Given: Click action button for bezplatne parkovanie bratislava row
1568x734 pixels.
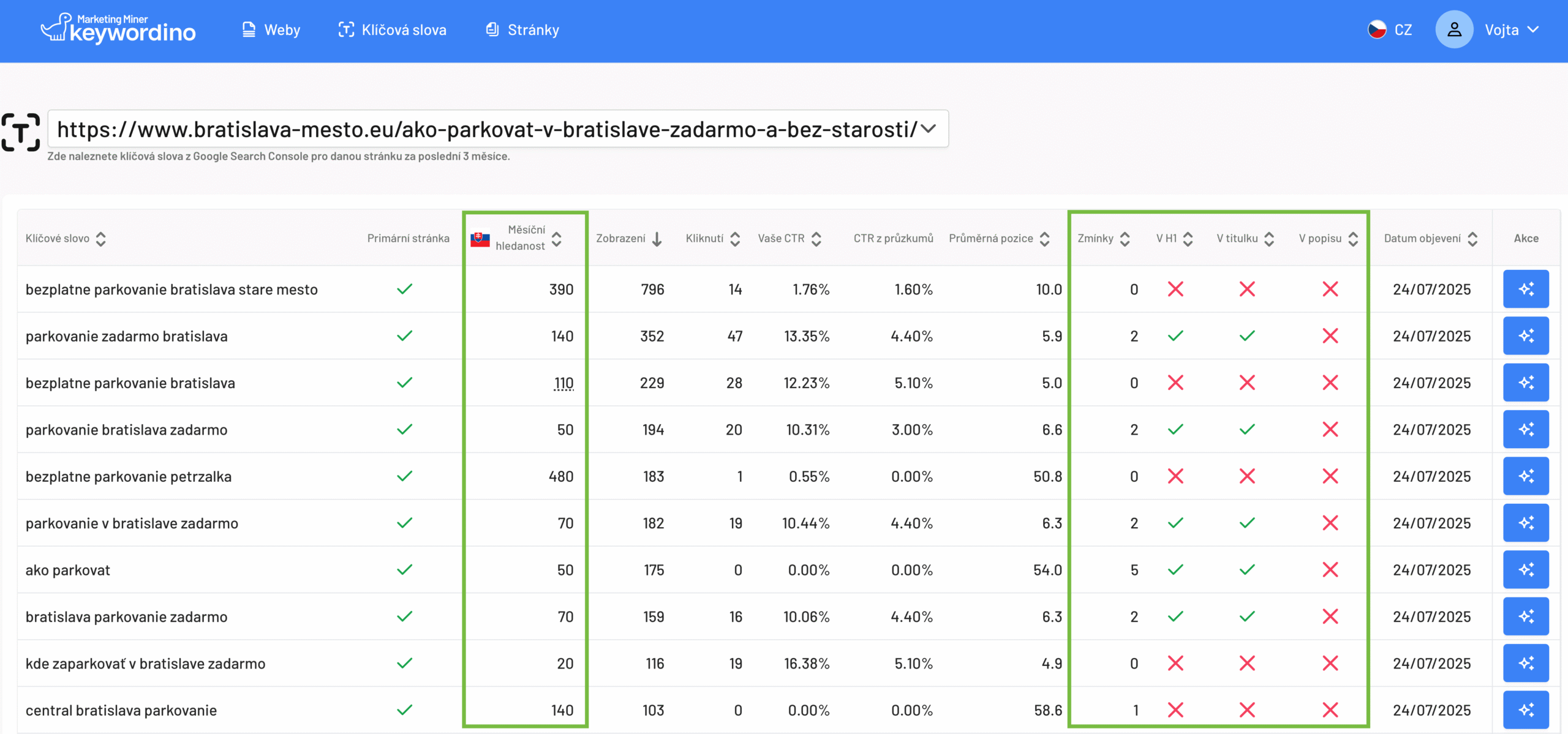Looking at the screenshot, I should click(x=1526, y=383).
